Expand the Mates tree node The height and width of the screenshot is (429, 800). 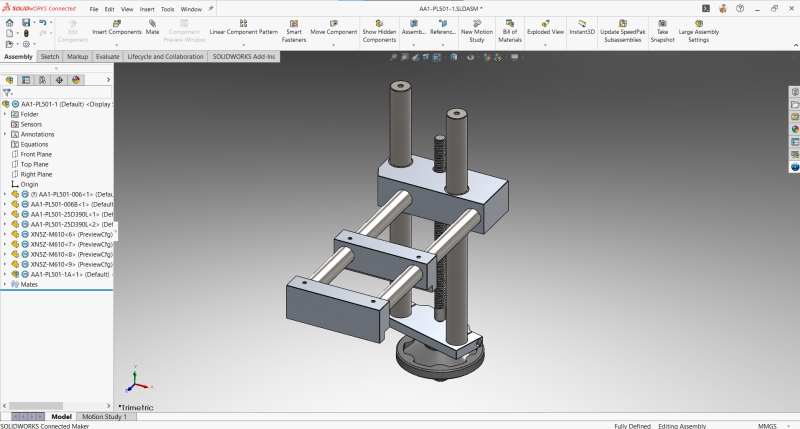point(4,284)
